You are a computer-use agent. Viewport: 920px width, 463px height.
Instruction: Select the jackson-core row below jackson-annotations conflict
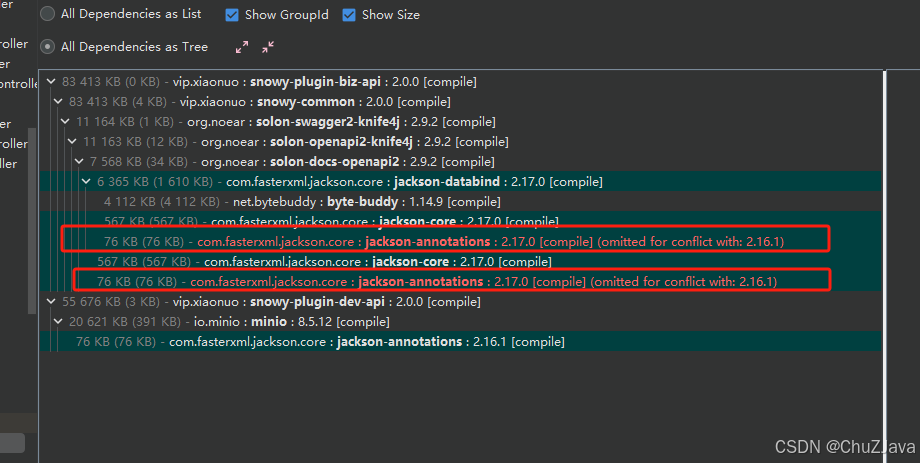click(461, 261)
